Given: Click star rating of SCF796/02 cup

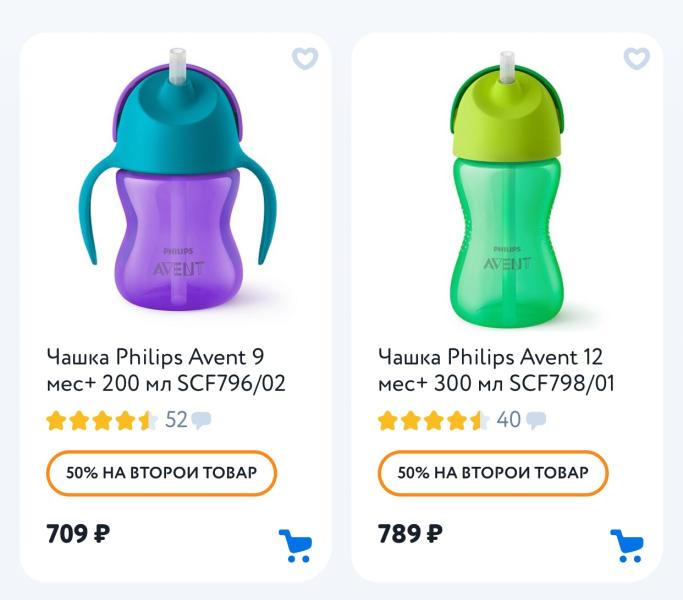Looking at the screenshot, I should tap(102, 420).
